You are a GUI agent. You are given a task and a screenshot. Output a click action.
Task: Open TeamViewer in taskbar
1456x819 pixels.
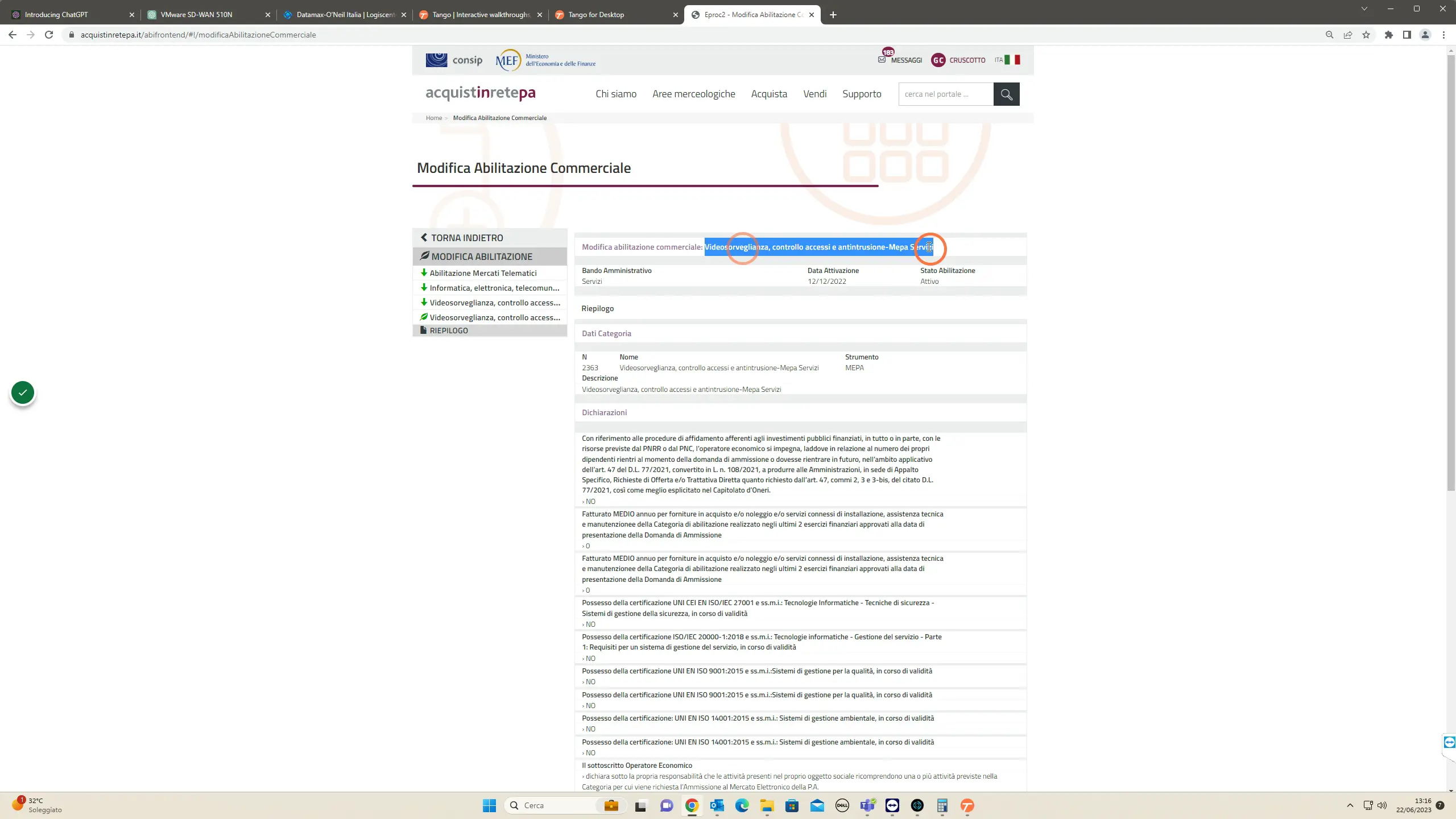coord(892,805)
